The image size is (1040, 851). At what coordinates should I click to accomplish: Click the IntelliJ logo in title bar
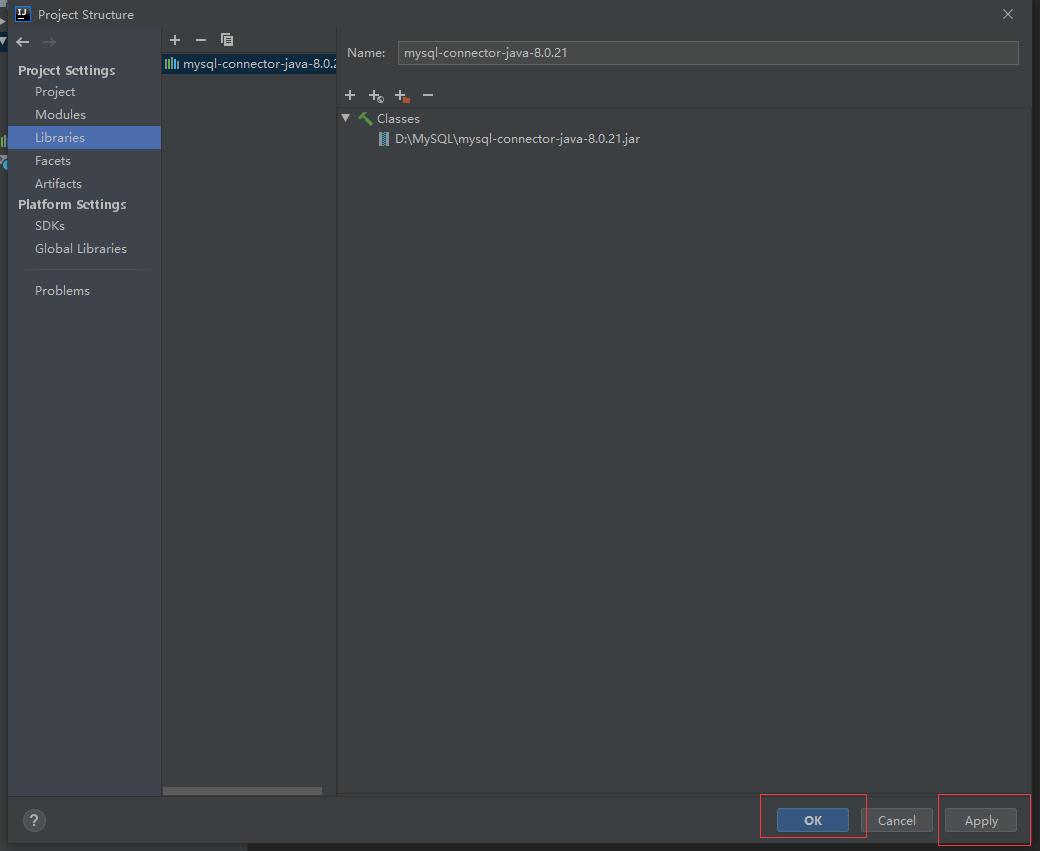23,14
